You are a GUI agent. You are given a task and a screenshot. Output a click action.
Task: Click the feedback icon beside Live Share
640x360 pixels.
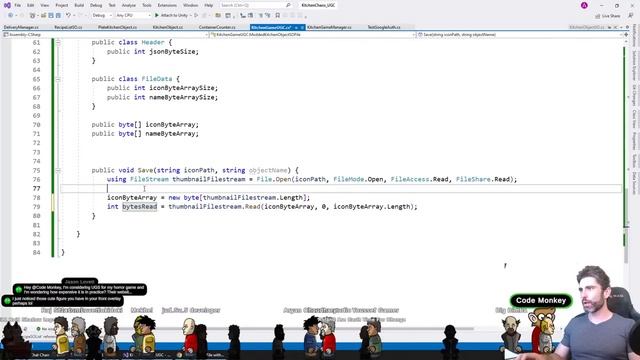tap(631, 16)
